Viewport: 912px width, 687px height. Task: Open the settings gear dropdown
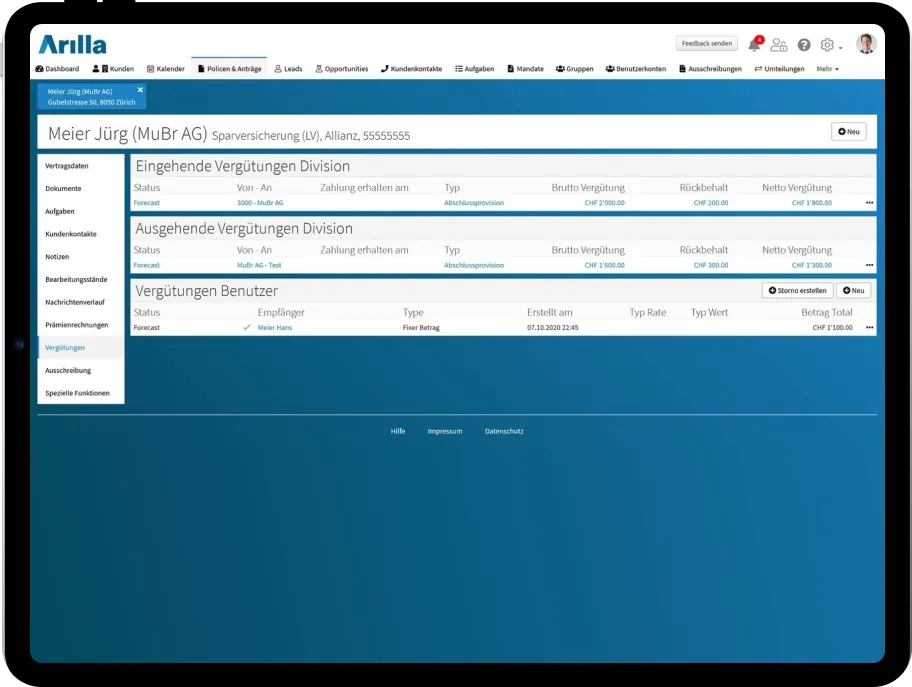click(x=831, y=45)
